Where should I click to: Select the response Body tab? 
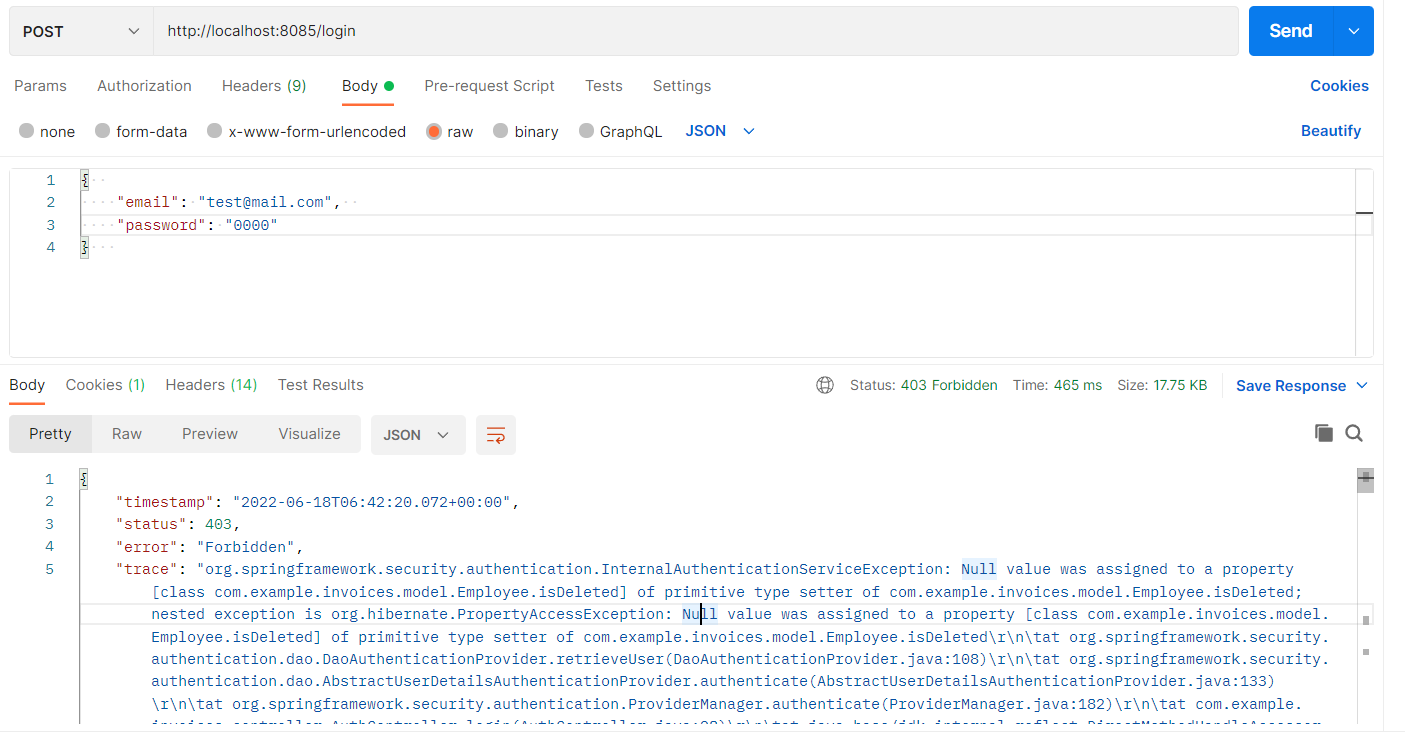[x=27, y=385]
